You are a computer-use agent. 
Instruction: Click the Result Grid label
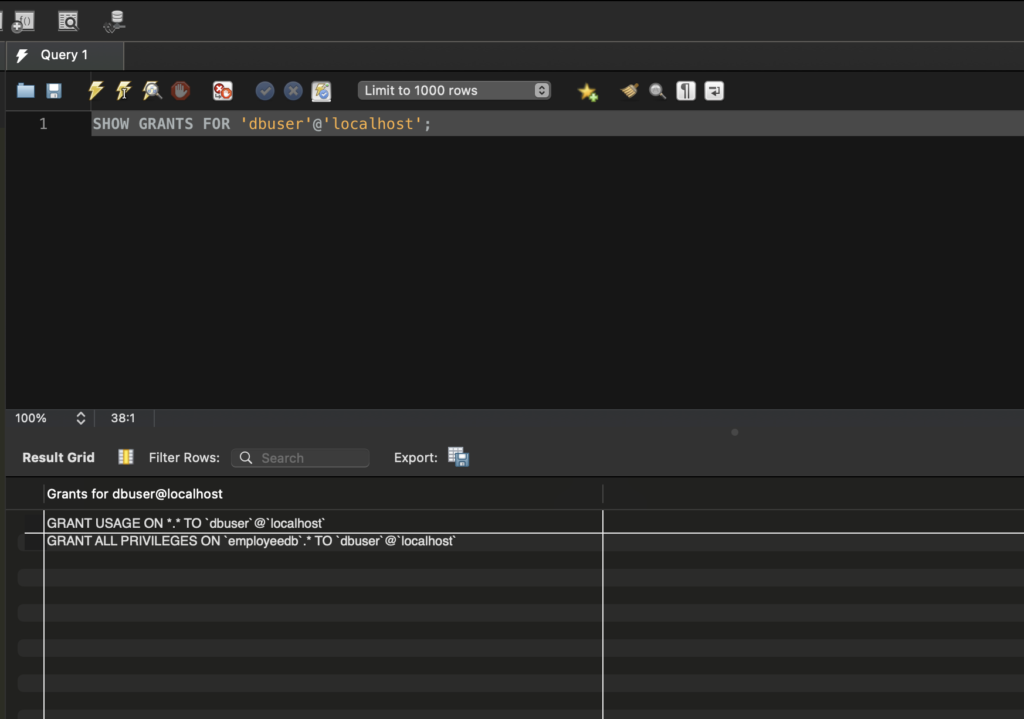pos(58,457)
